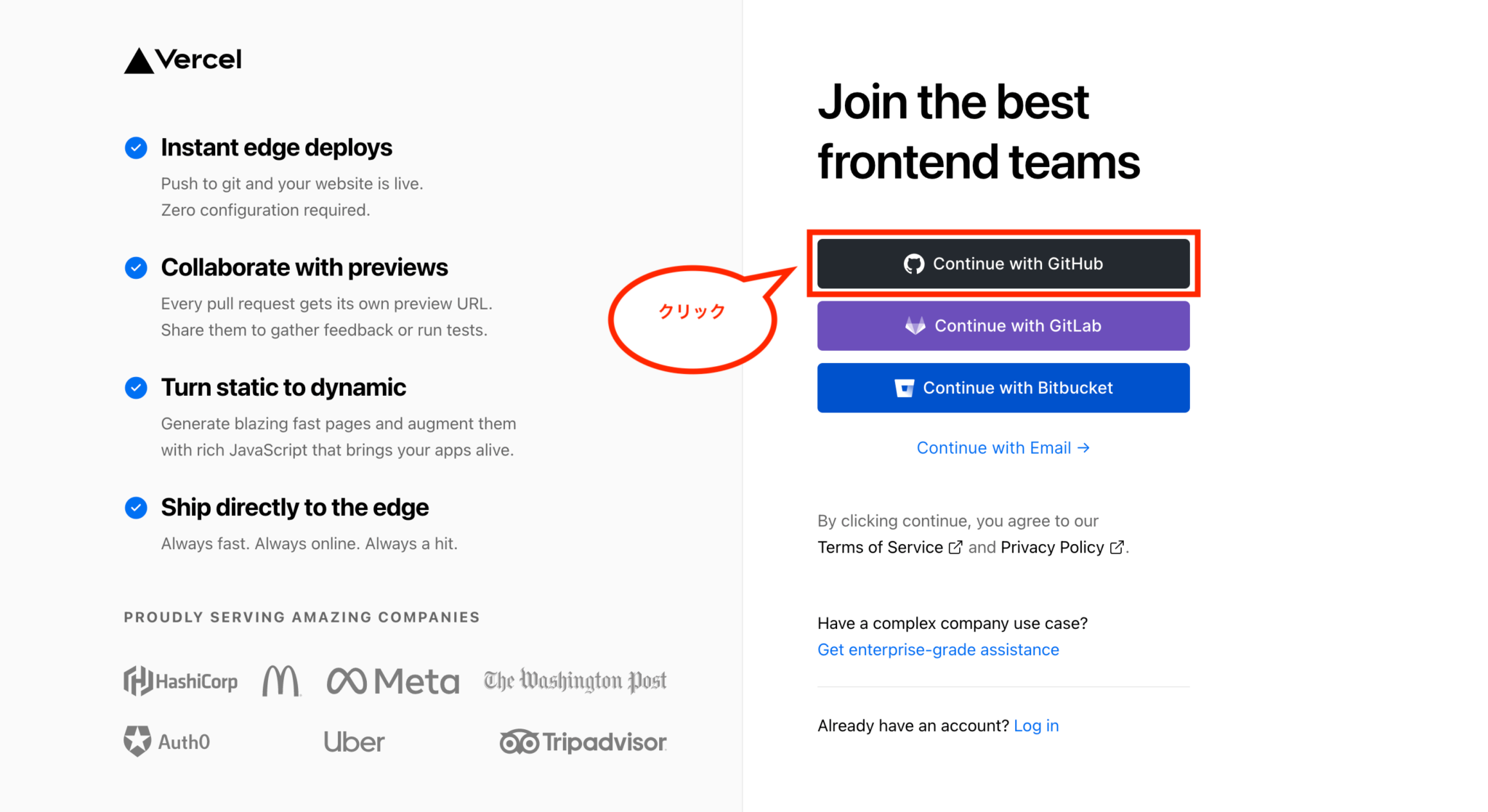Click the checkmark beside Turn static to dynamic

136,388
